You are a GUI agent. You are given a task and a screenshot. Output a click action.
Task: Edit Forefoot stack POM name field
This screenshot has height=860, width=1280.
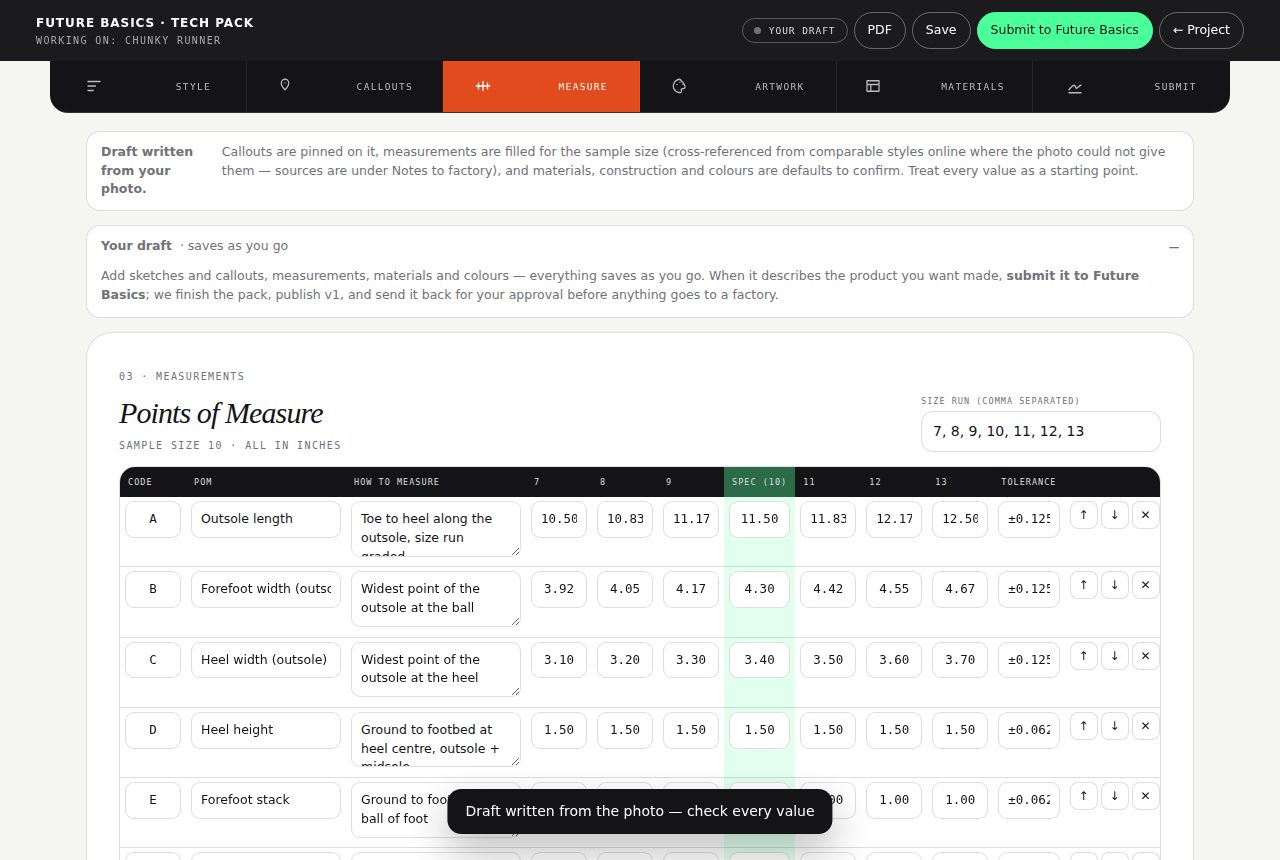pos(266,800)
